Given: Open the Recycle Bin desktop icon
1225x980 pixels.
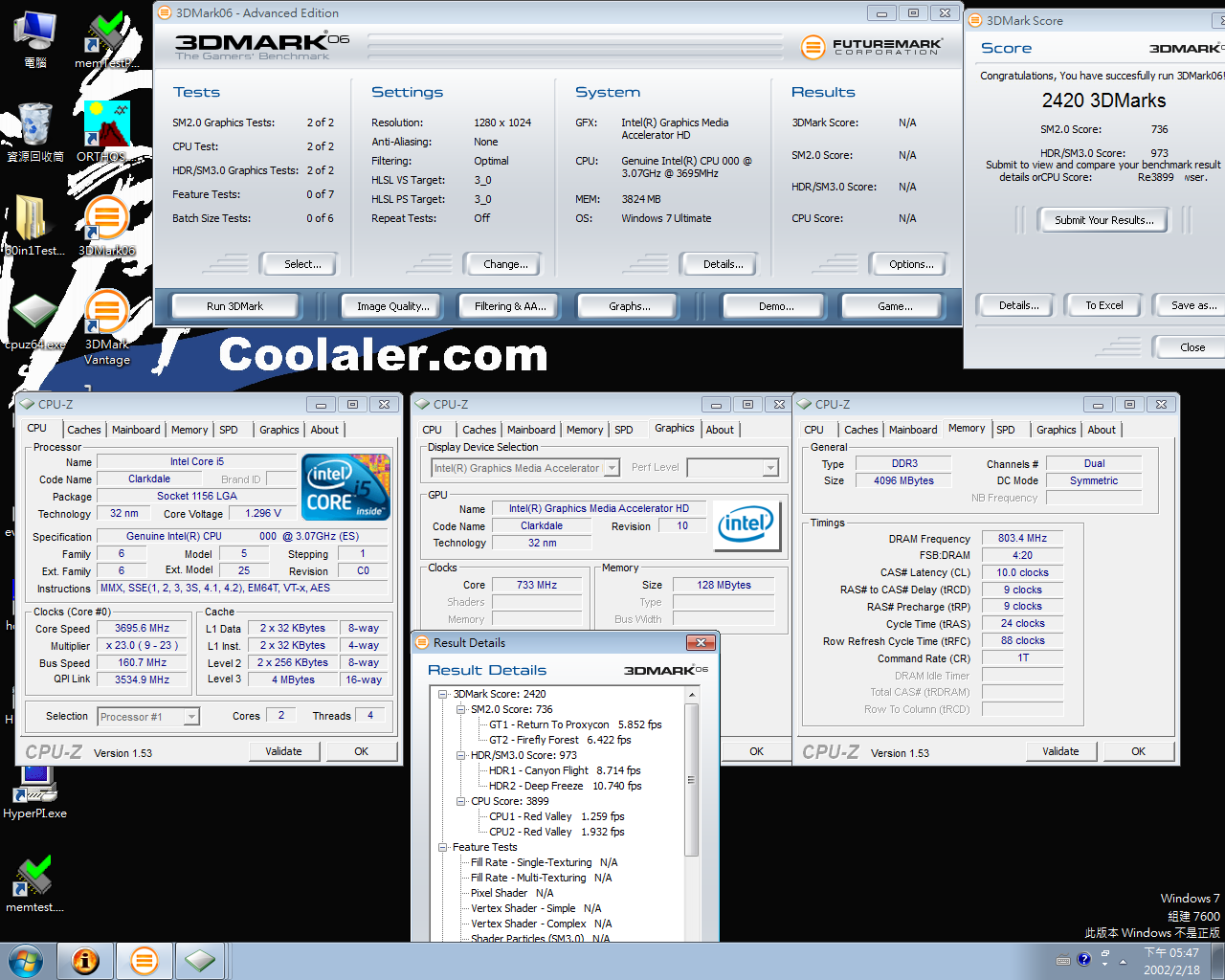Looking at the screenshot, I should click(34, 132).
